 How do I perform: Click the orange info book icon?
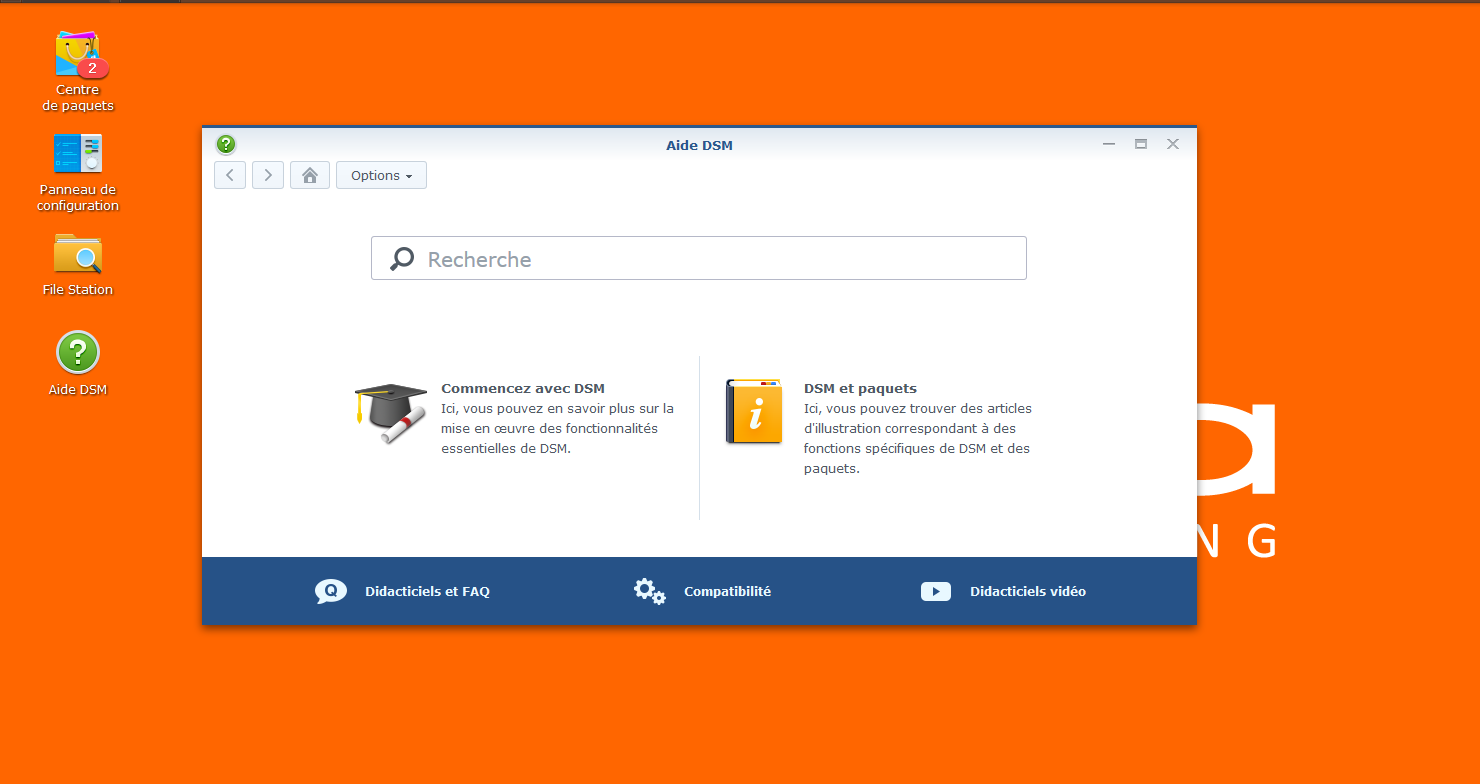click(753, 411)
